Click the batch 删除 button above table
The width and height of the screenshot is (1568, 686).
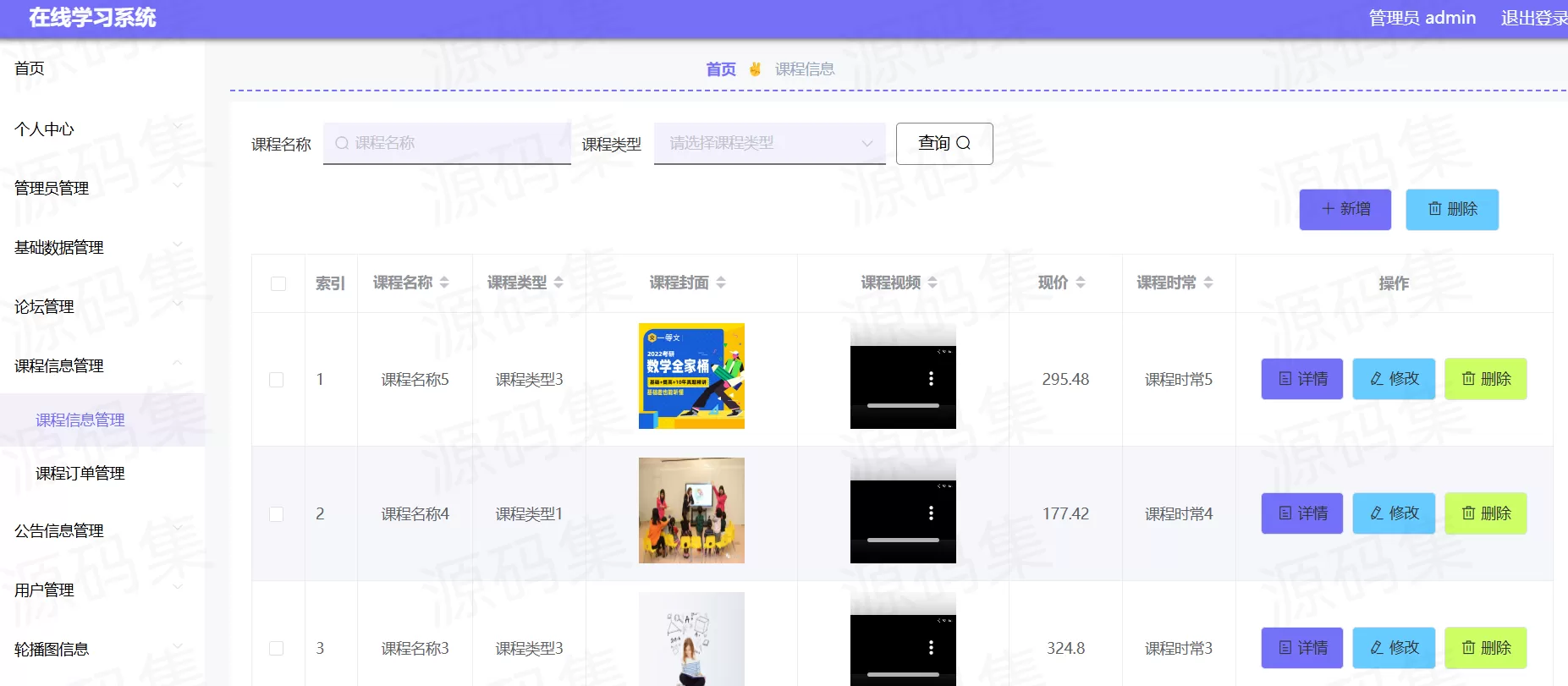[x=1452, y=210]
